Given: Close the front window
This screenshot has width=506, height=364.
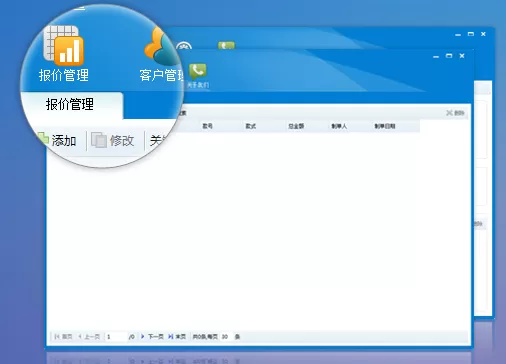Looking at the screenshot, I should click(x=462, y=56).
